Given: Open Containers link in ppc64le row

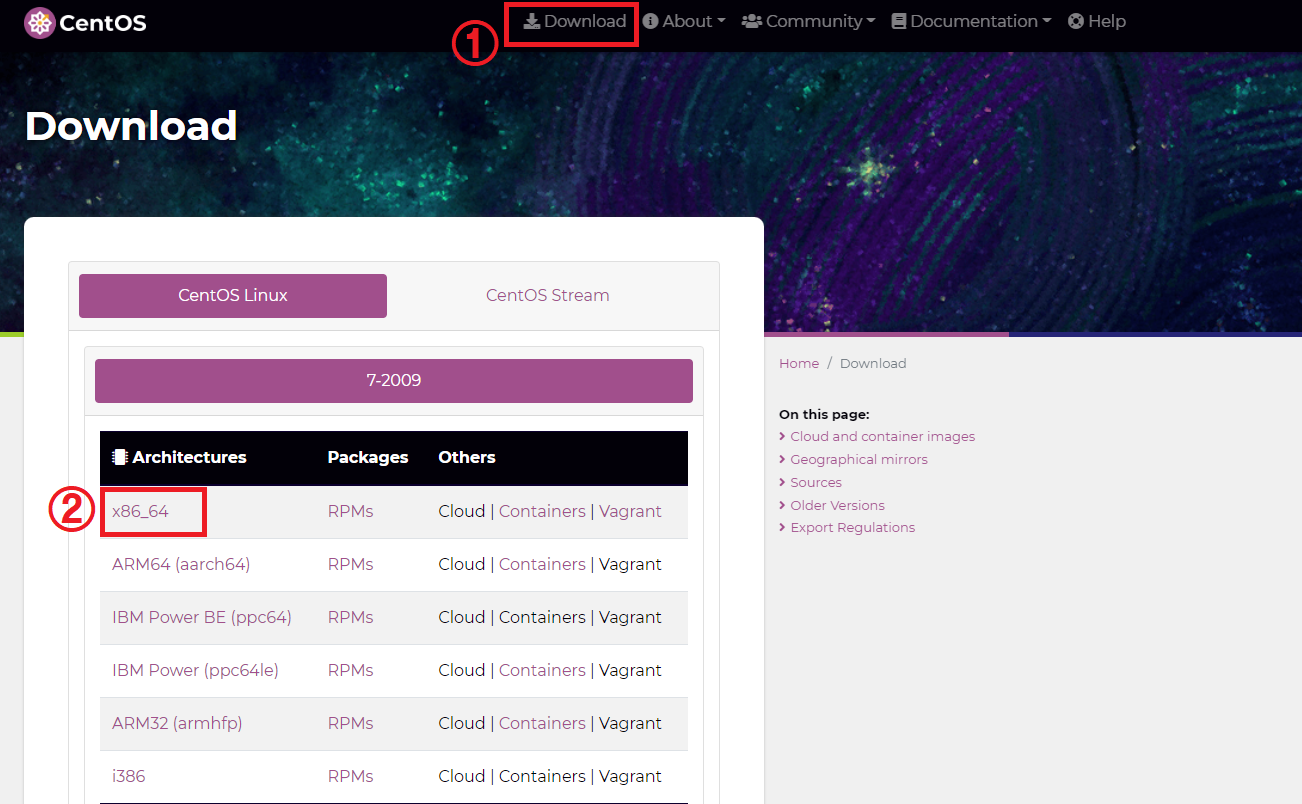Looking at the screenshot, I should tap(542, 670).
